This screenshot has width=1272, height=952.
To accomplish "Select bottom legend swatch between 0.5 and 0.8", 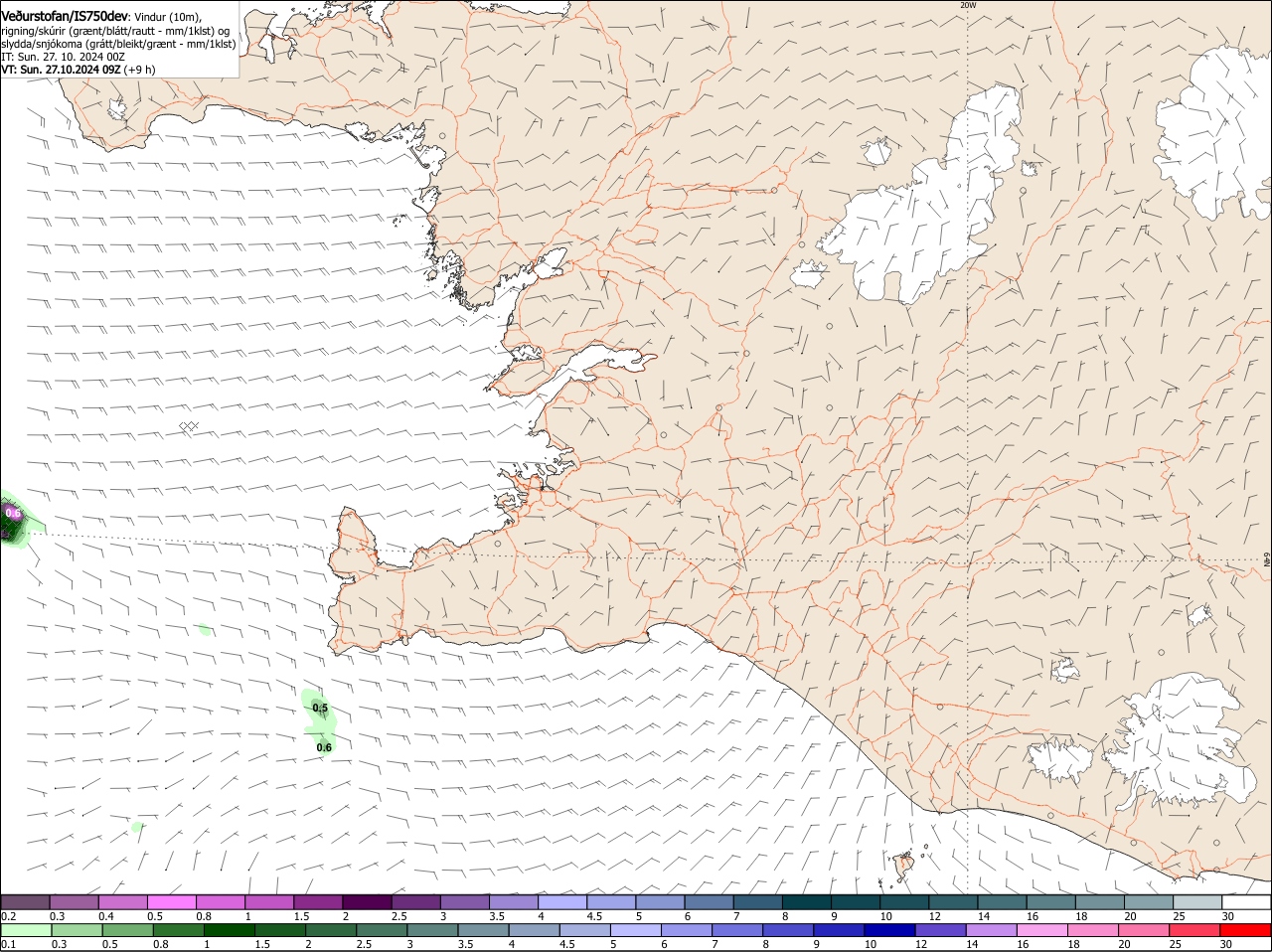I will (x=128, y=930).
